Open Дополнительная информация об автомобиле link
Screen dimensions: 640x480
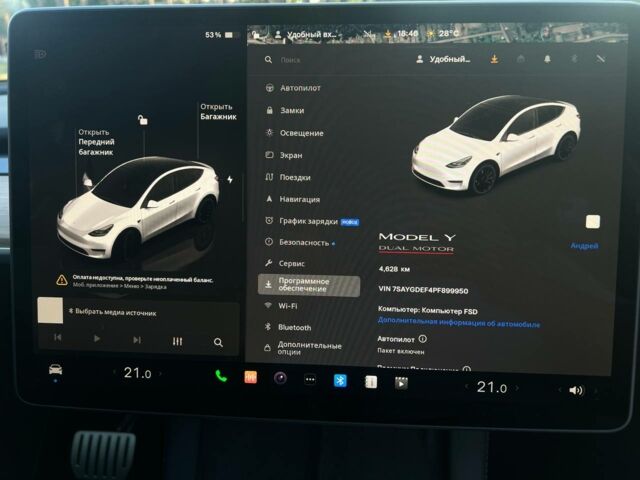click(459, 322)
